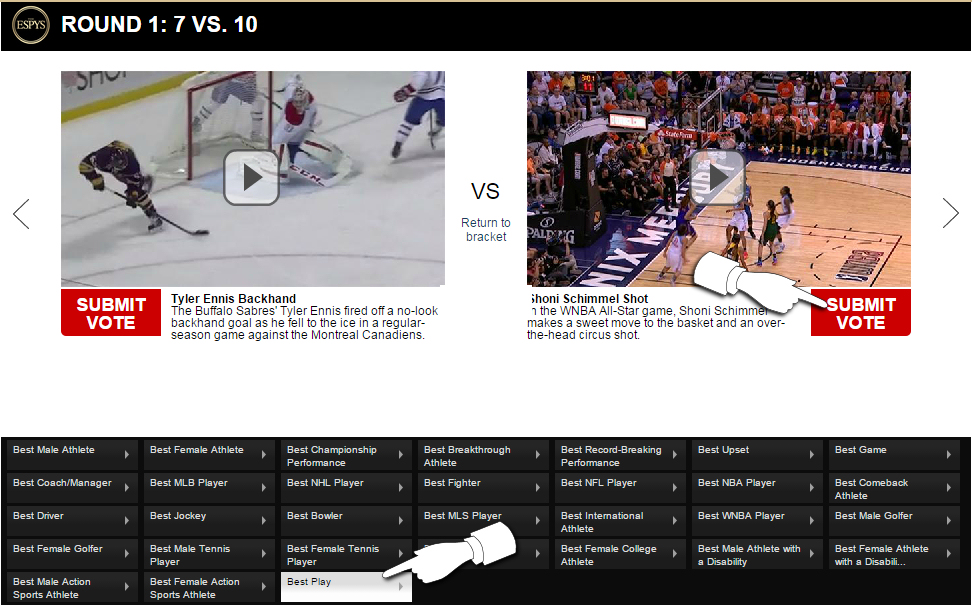Viewport: 972px width, 605px height.
Task: Open Best Female College Athlete category
Action: tap(620, 553)
